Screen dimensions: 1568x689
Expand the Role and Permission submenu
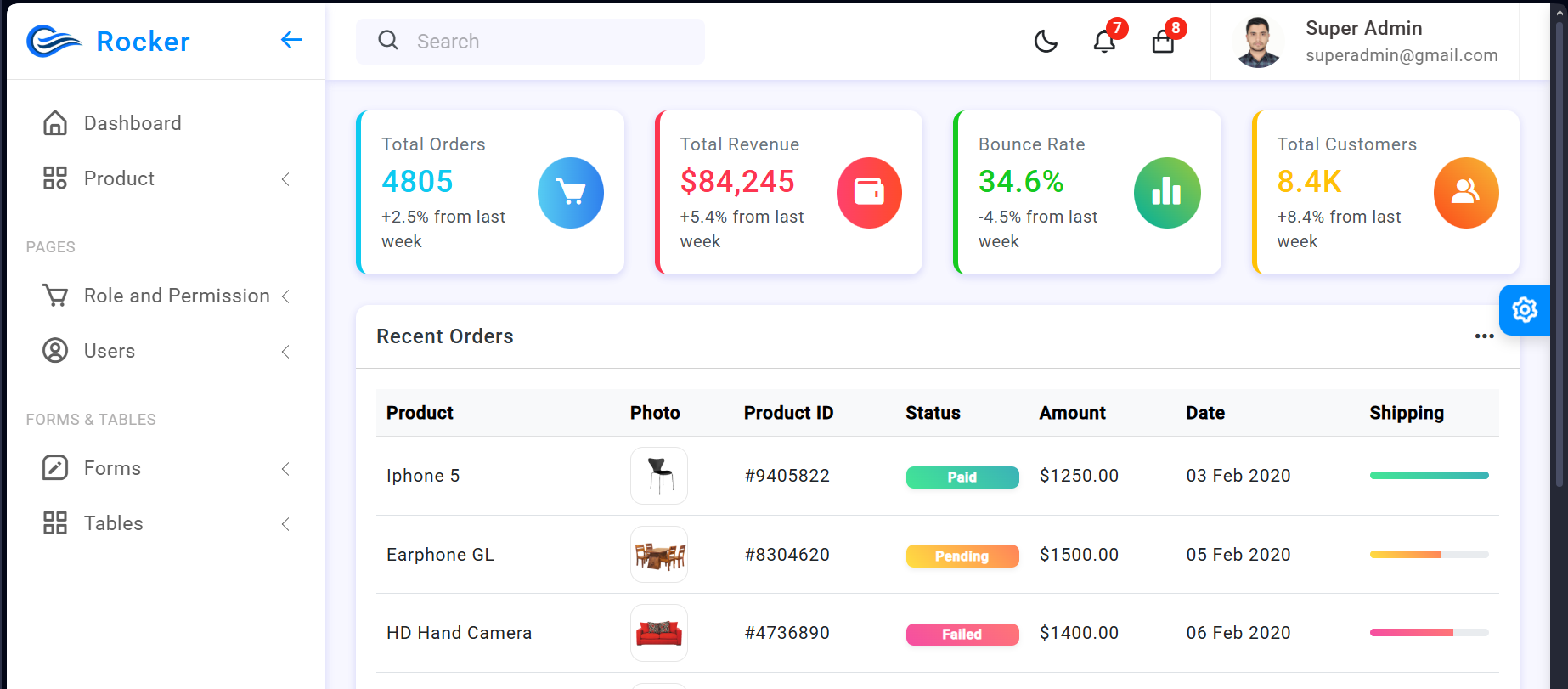click(285, 296)
